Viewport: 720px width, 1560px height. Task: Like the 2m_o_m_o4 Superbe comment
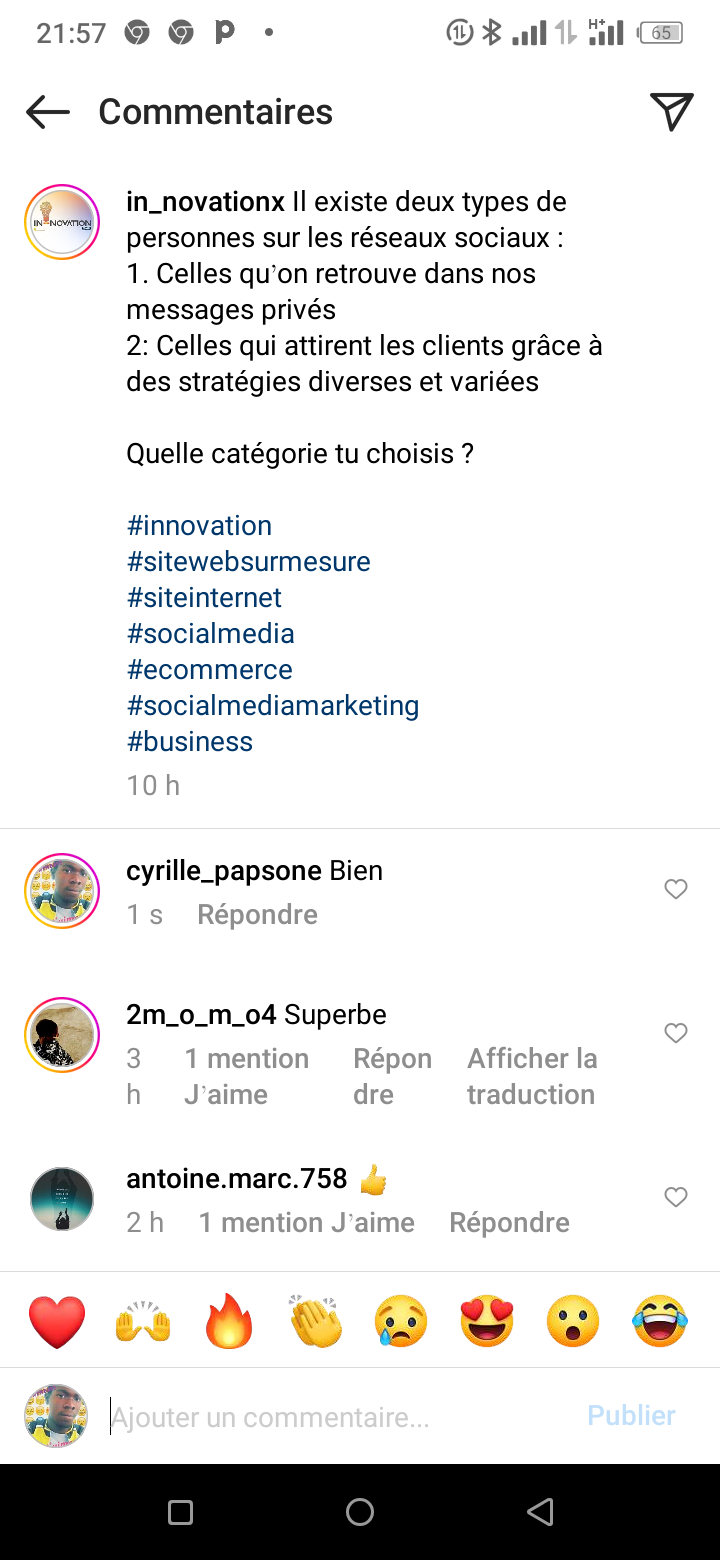pyautogui.click(x=676, y=1033)
